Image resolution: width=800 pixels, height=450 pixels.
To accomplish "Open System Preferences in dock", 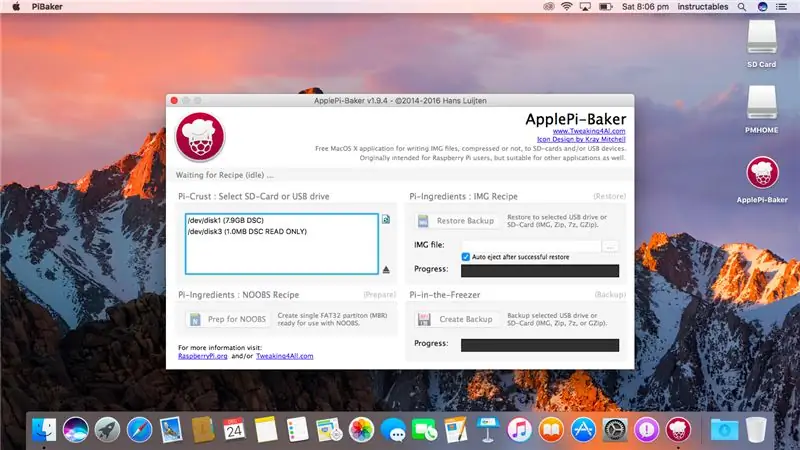I will pyautogui.click(x=615, y=430).
